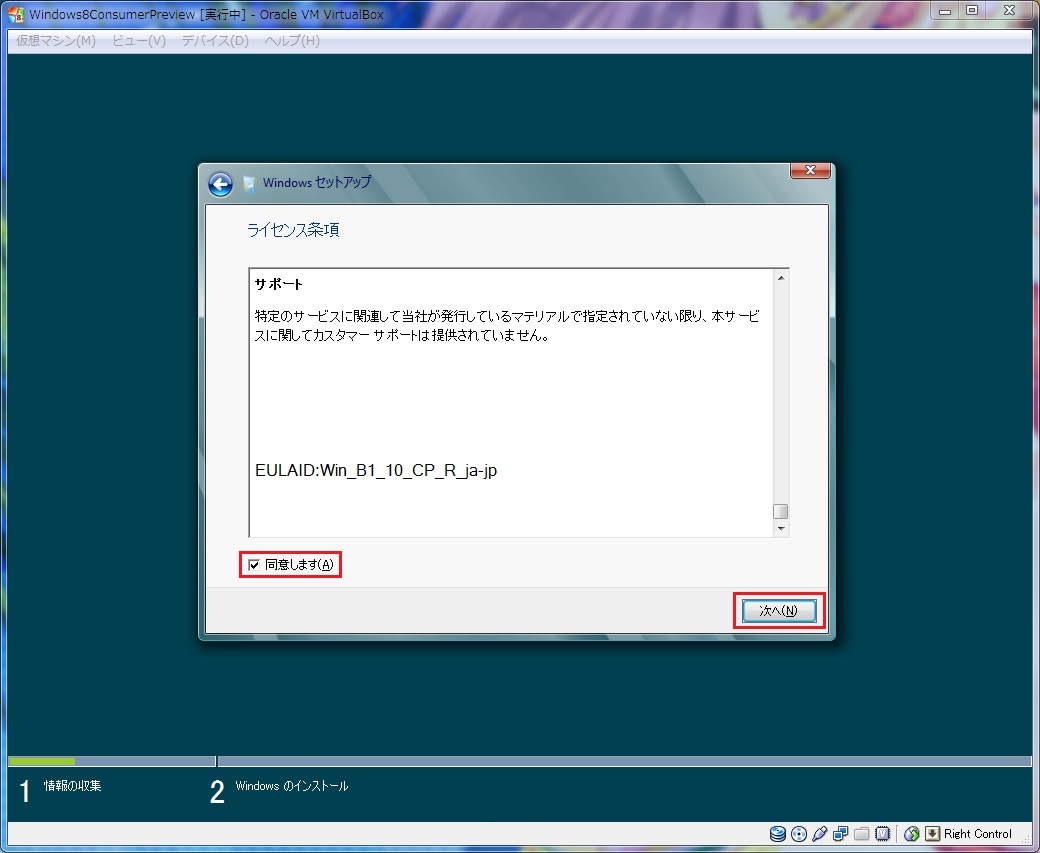
Task: Open the ビュー(V) menu
Action: 139,41
